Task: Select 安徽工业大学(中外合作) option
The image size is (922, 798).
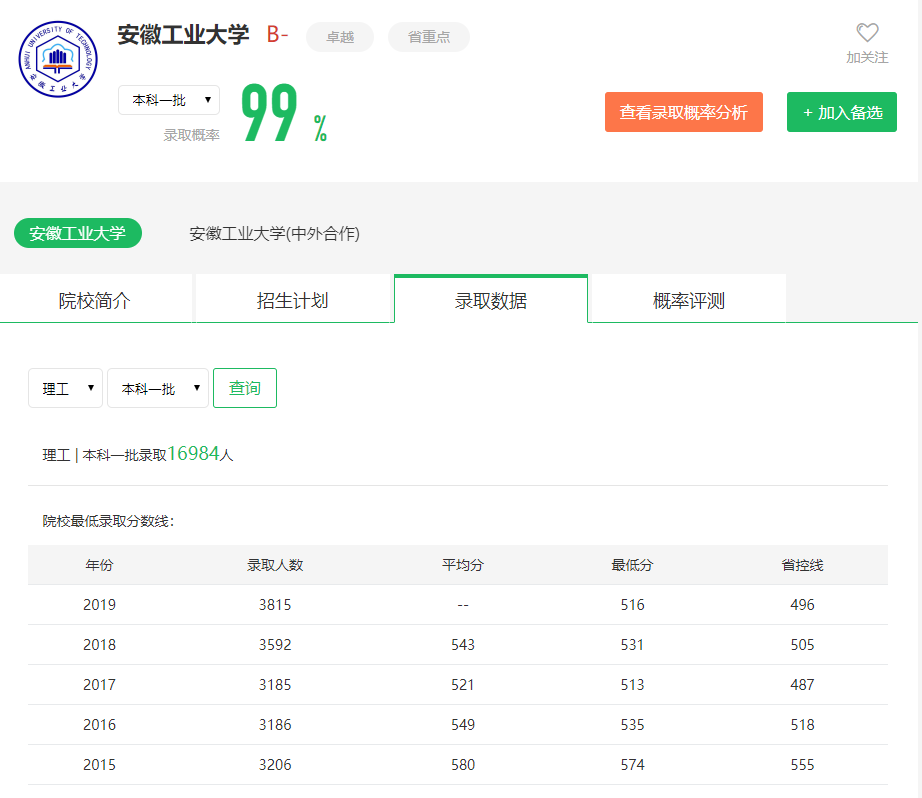Action: coord(274,233)
